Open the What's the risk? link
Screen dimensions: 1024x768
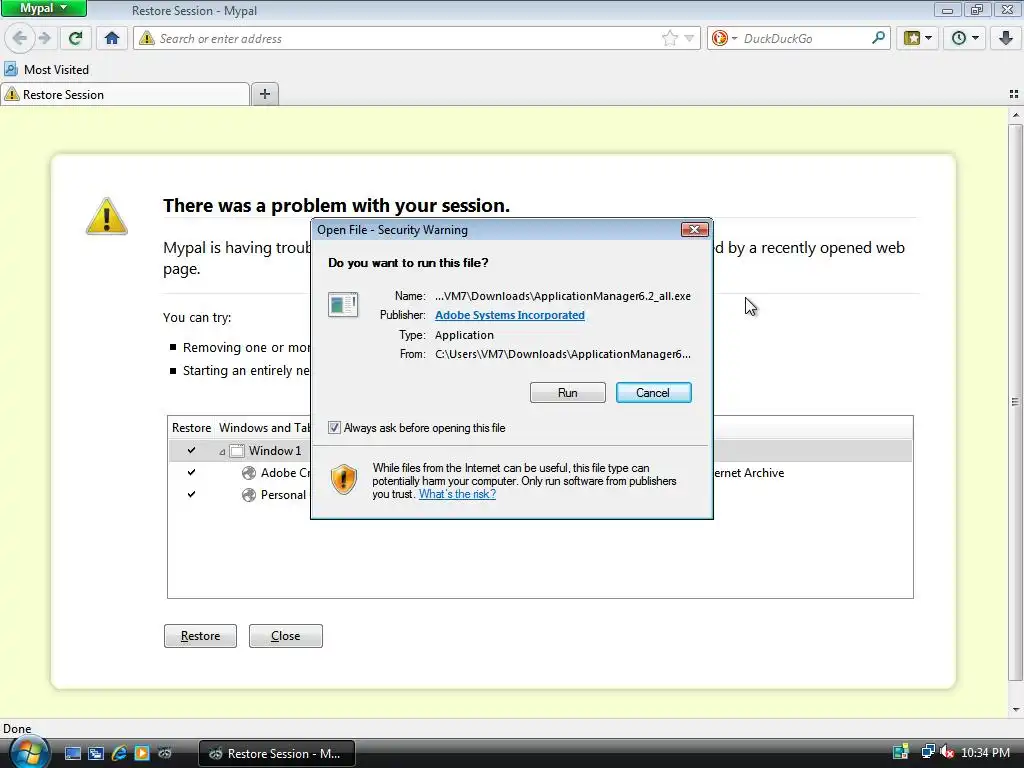(x=457, y=494)
